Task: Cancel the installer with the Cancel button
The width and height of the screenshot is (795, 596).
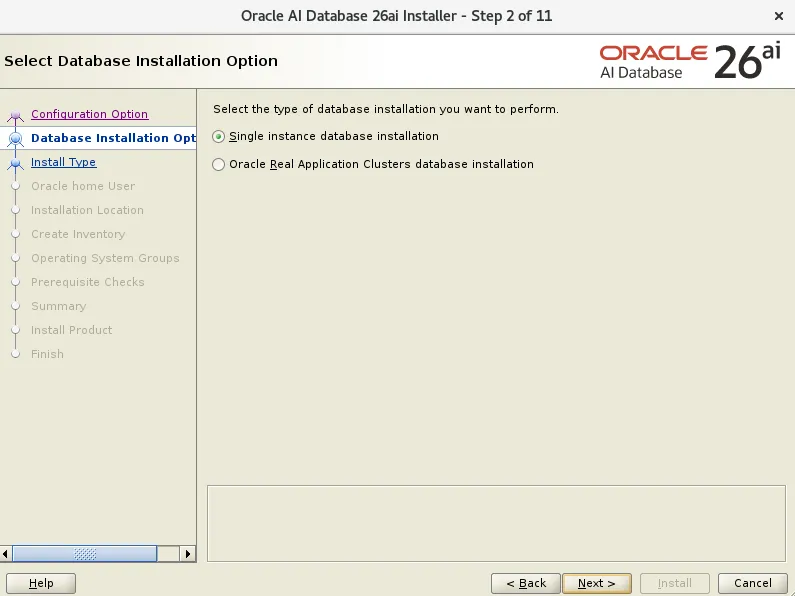Action: [753, 583]
